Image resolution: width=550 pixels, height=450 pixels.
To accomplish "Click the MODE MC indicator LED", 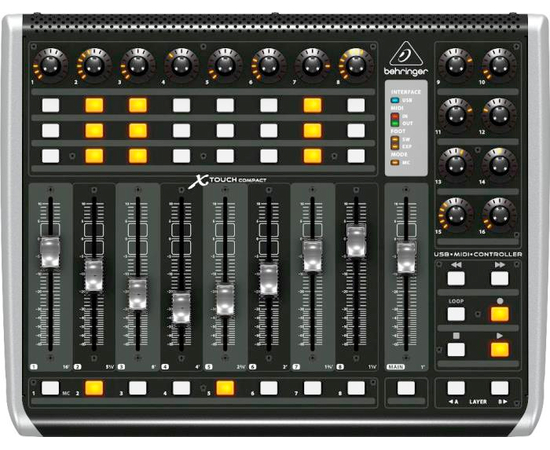I will coord(395,162).
